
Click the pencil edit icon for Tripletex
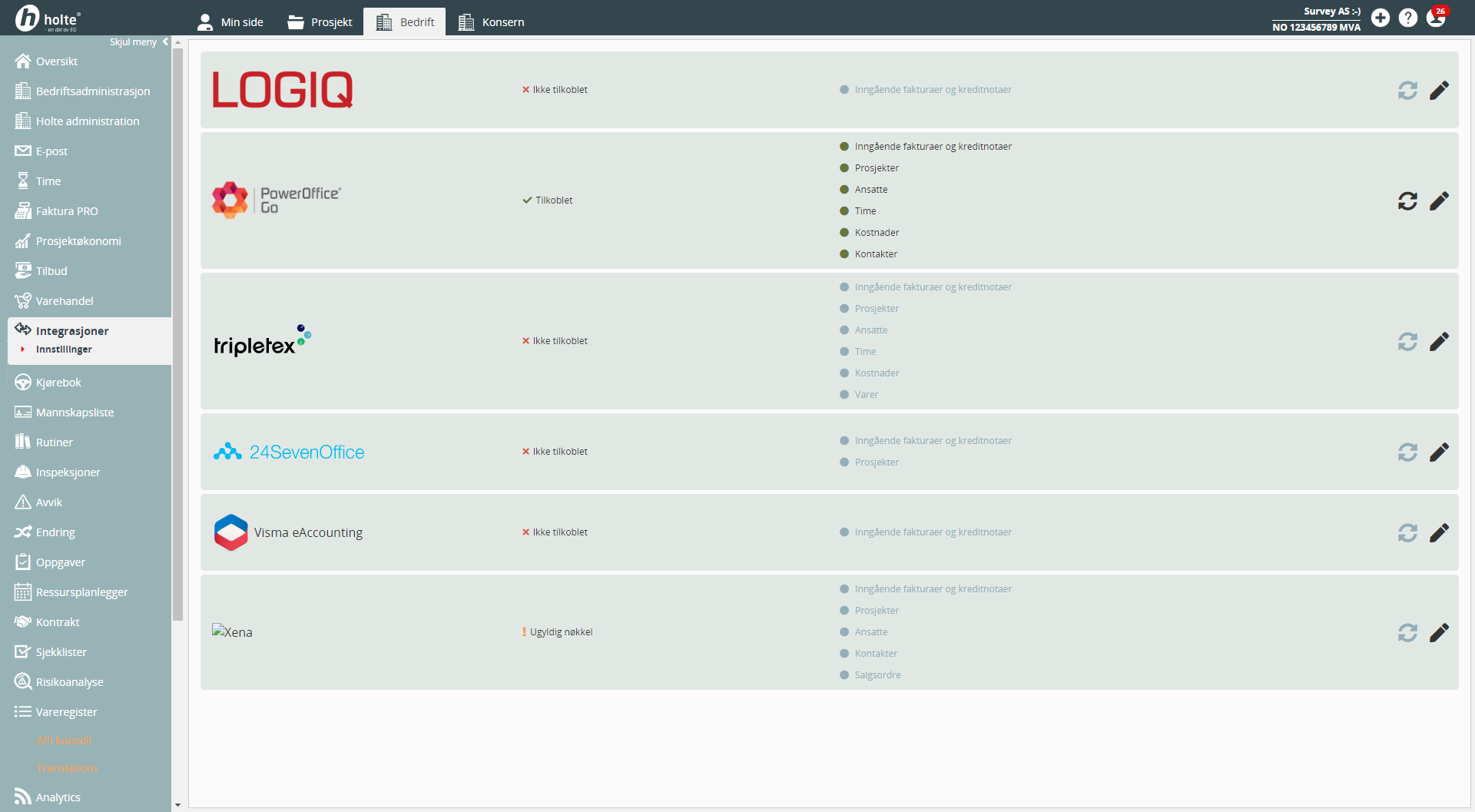(x=1439, y=342)
